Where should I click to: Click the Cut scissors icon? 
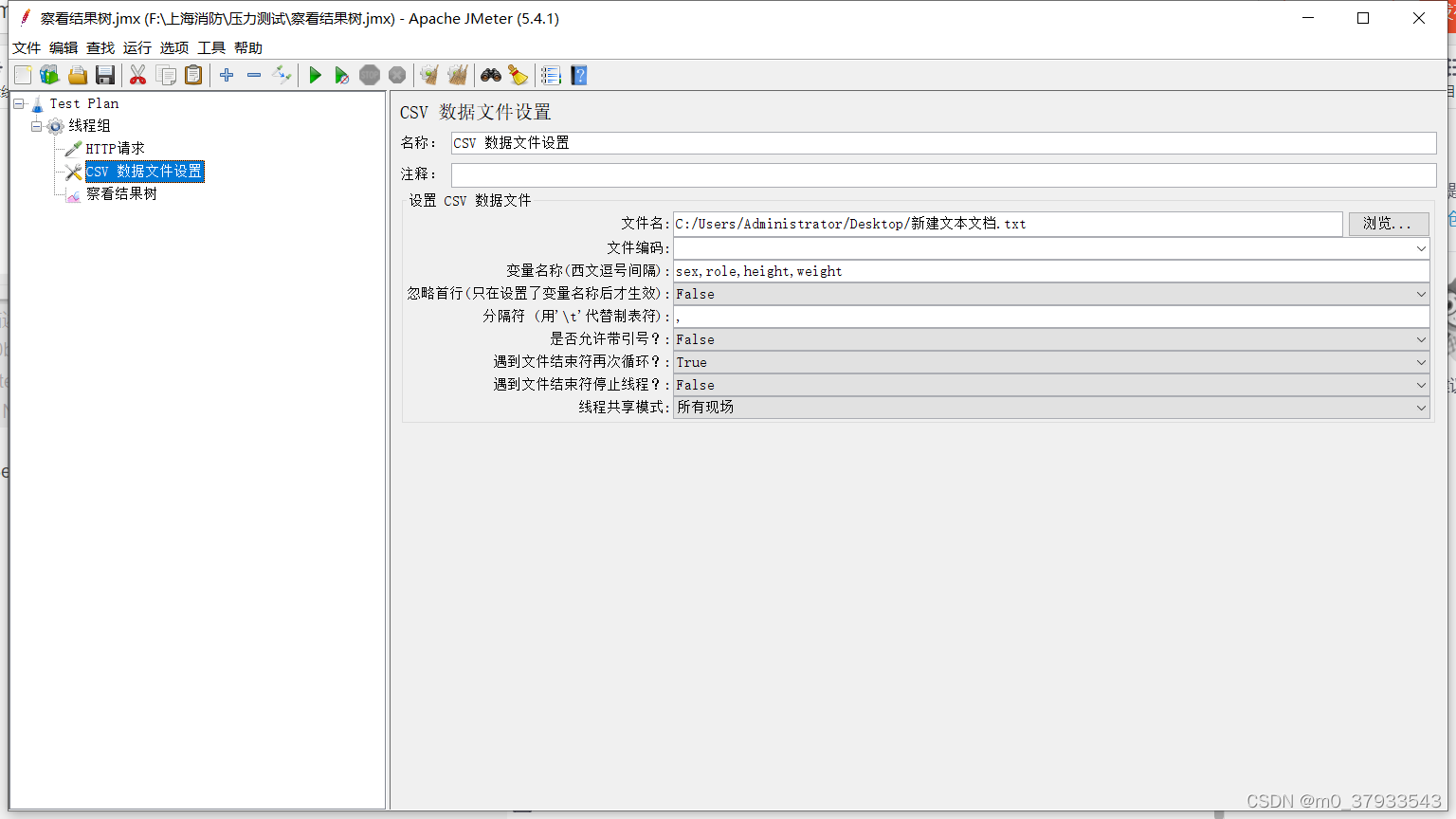(138, 75)
